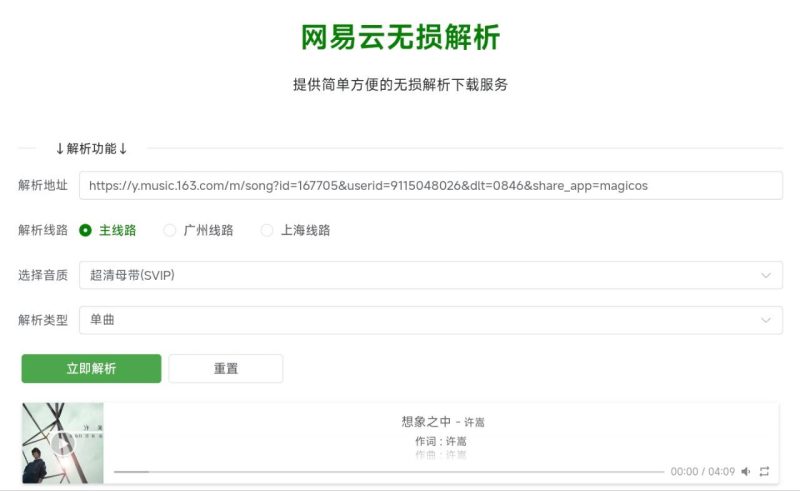Viewport: 800px width, 491px height.
Task: Click the 网易云无损解析 page heading
Action: click(x=401, y=37)
